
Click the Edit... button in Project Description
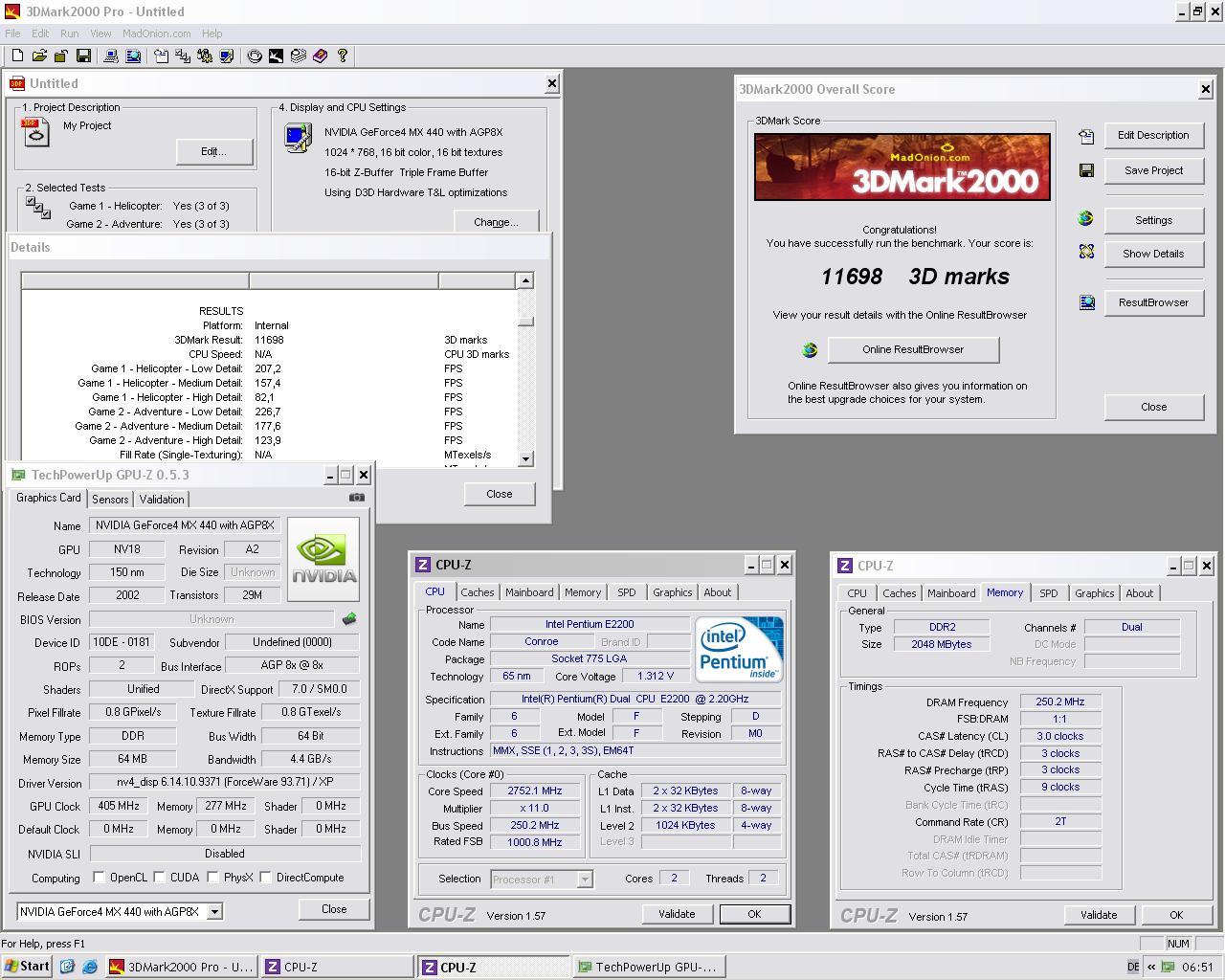click(214, 151)
